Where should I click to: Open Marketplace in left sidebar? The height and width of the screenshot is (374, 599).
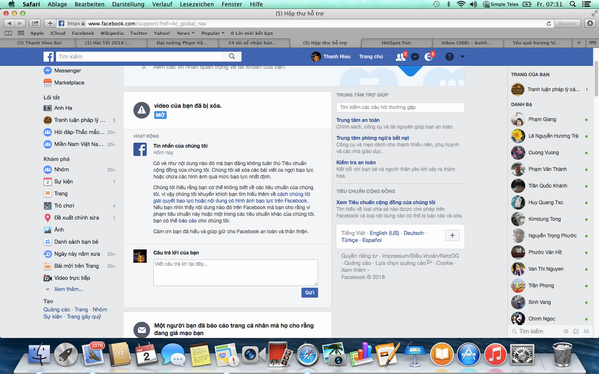click(x=69, y=83)
